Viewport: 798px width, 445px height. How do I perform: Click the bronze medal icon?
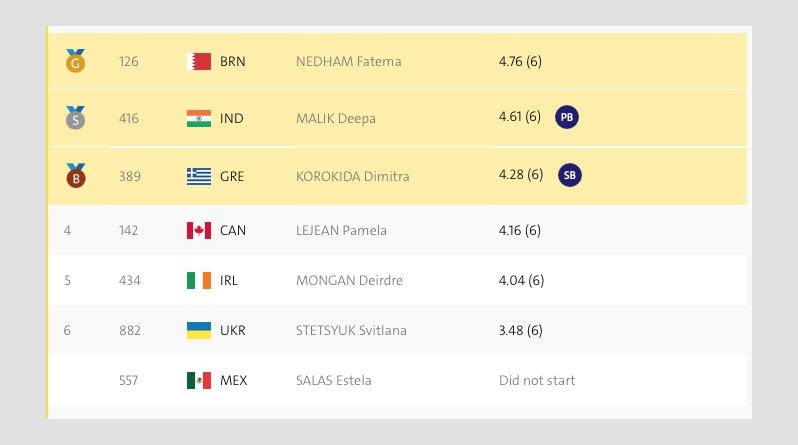coord(75,176)
